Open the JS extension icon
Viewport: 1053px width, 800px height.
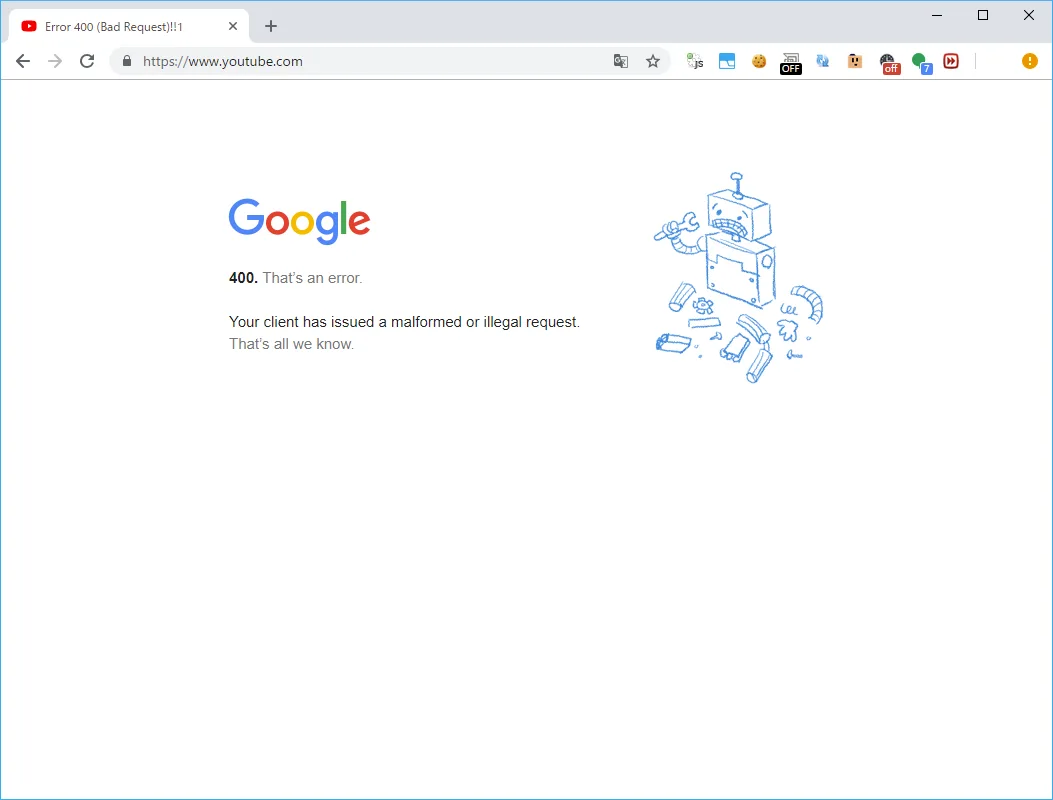(x=695, y=61)
